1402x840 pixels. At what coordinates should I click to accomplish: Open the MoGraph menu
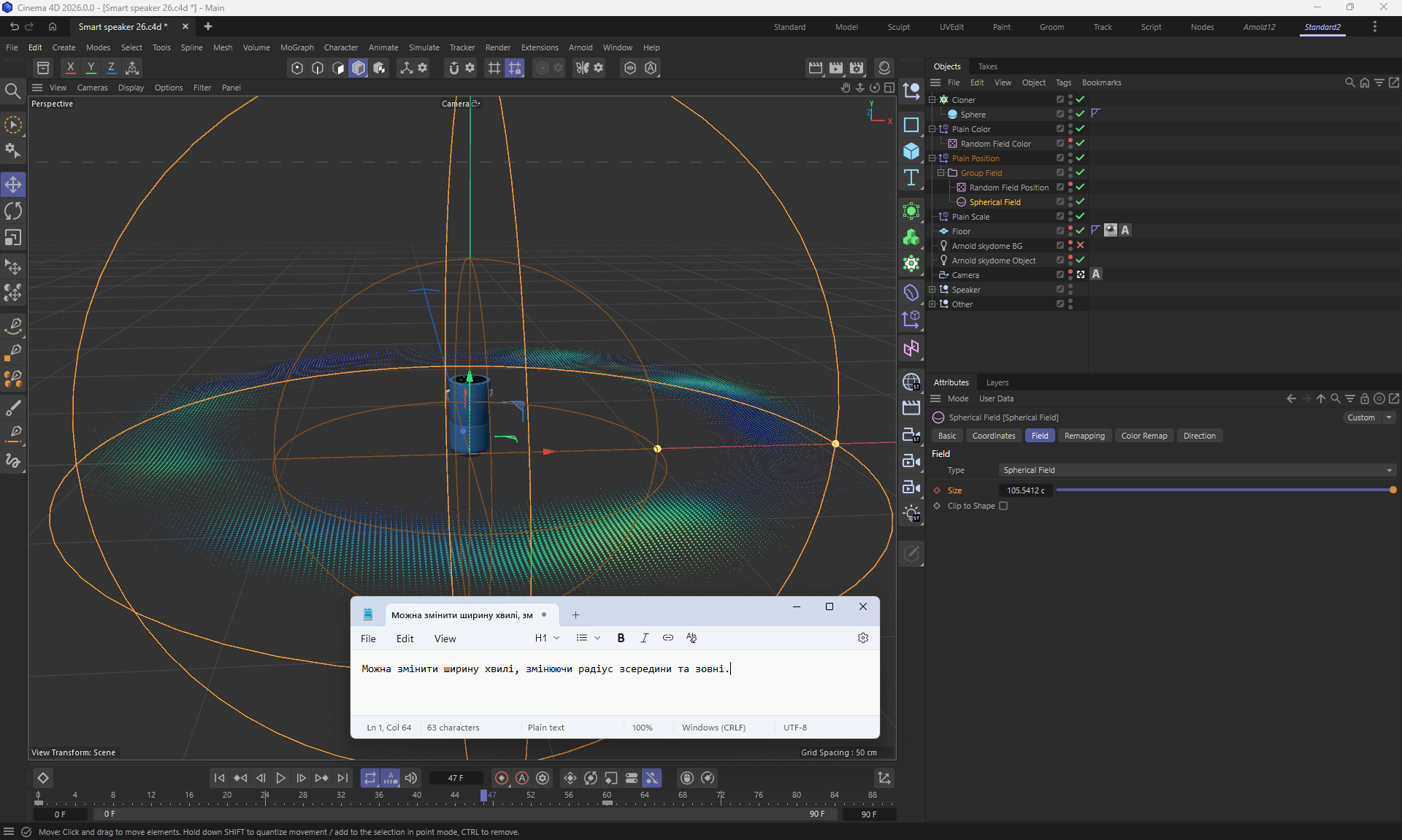(296, 47)
